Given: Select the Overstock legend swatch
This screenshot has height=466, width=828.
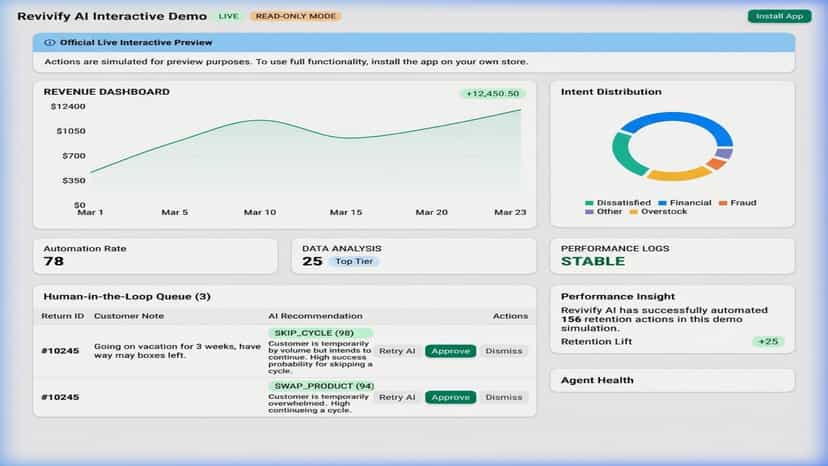Looking at the screenshot, I should click(x=634, y=212).
